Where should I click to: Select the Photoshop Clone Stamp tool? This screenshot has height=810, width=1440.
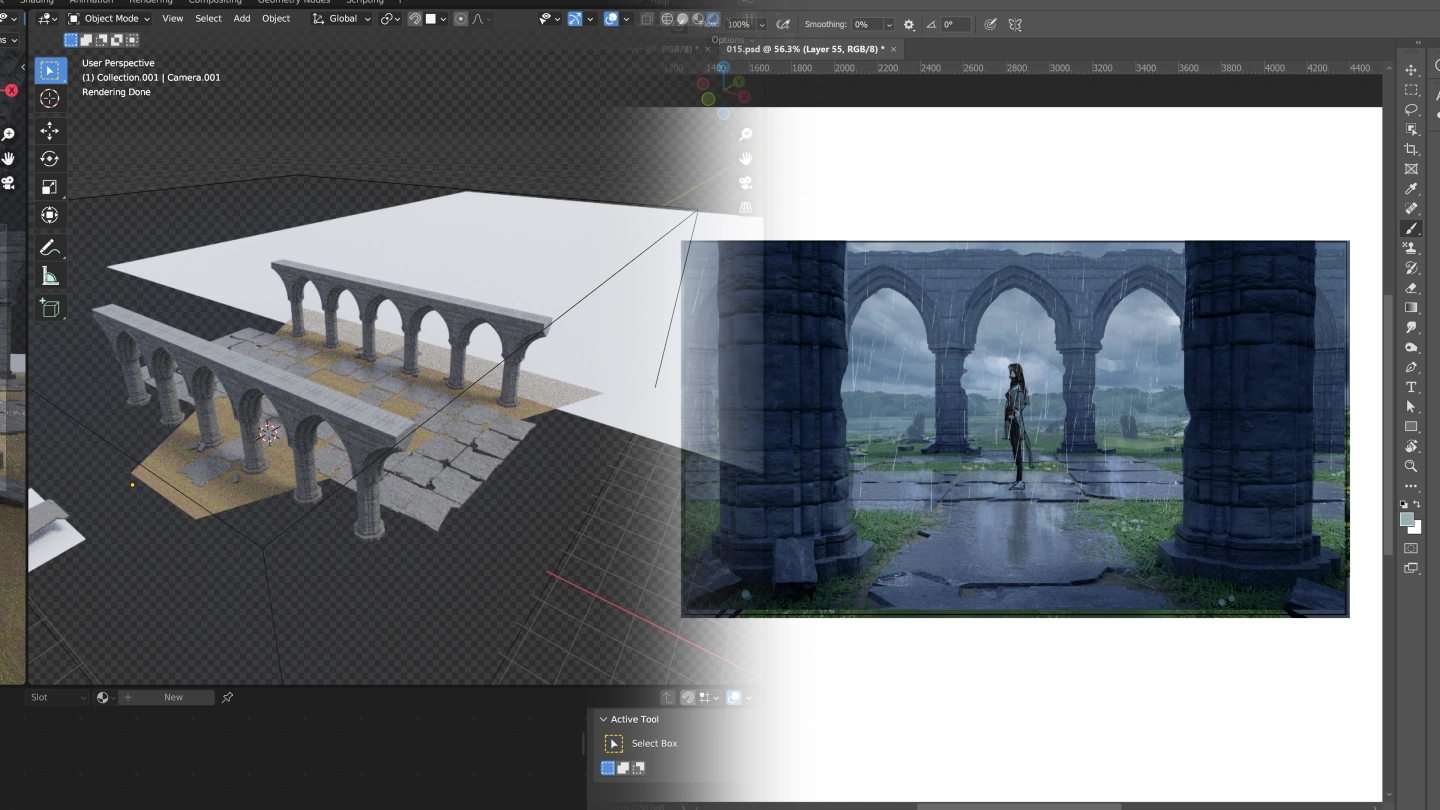pos(1411,248)
